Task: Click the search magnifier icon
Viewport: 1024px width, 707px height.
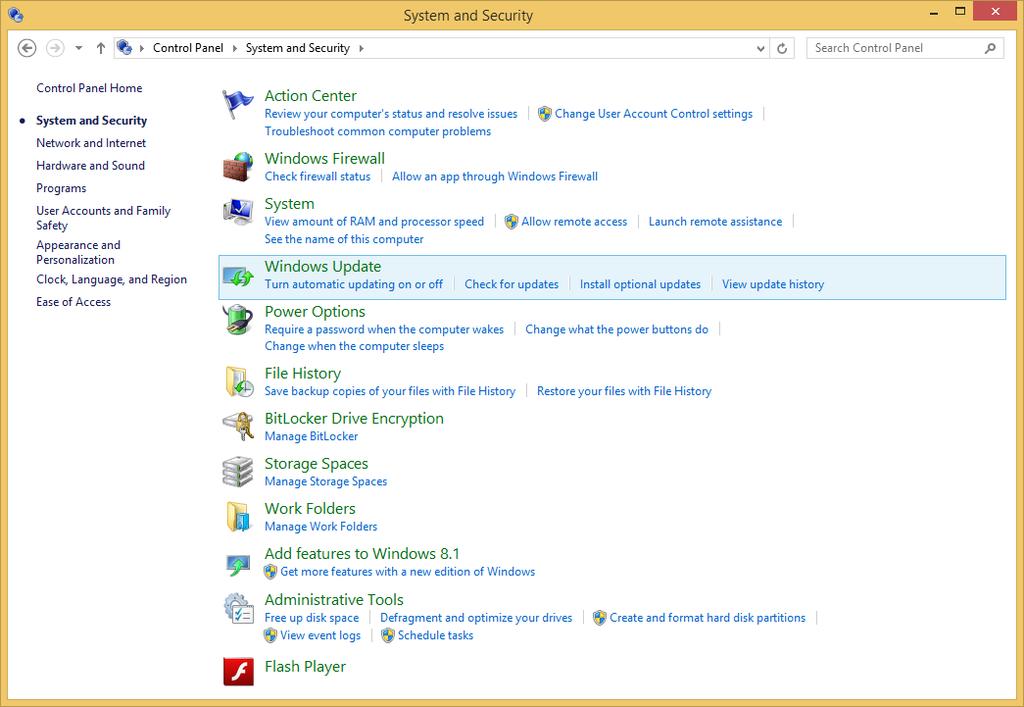Action: tap(990, 48)
